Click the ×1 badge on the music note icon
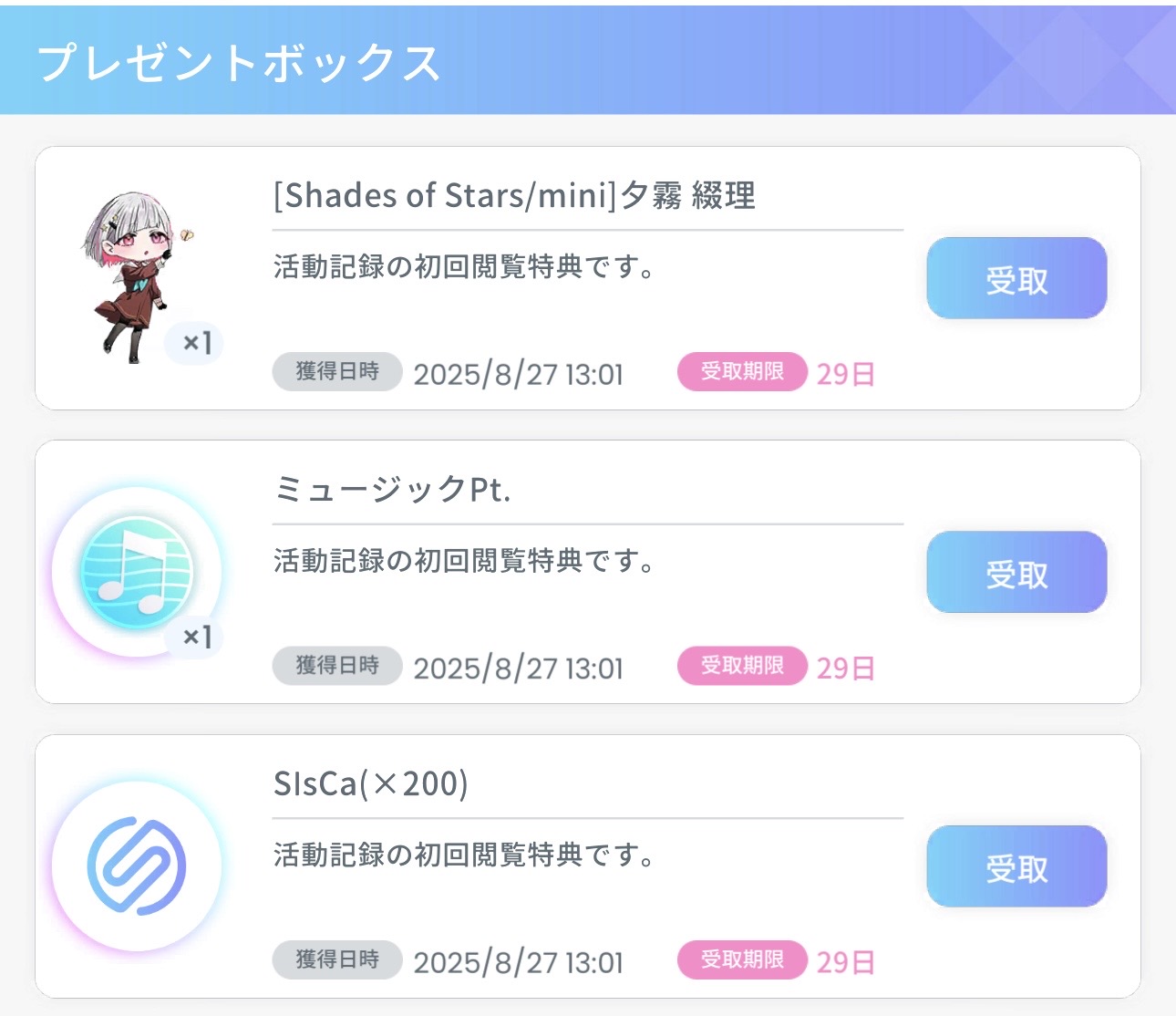 click(196, 637)
